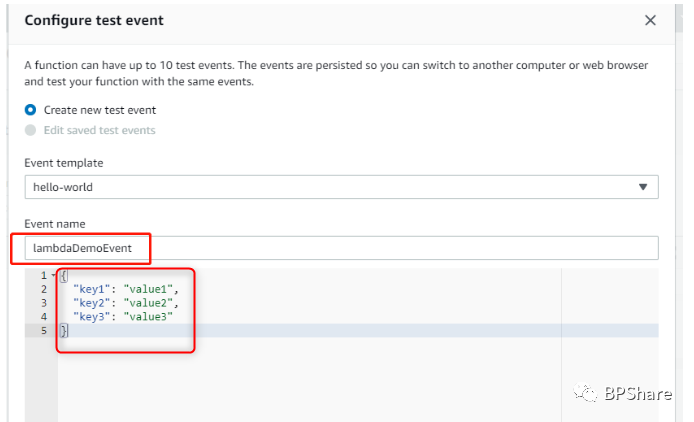Click the BPShare watermark text

pos(637,394)
